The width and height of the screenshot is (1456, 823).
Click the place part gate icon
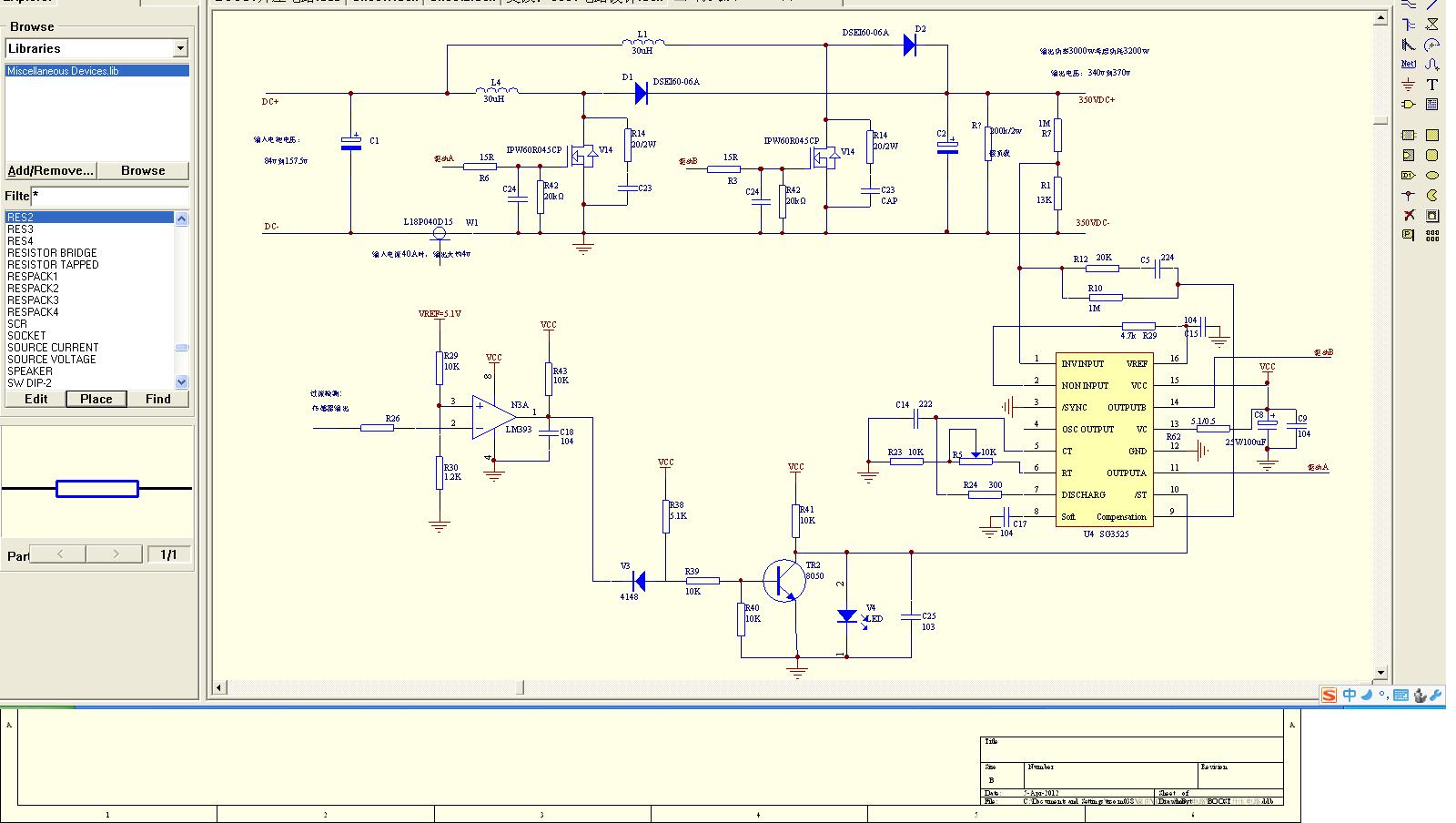click(1408, 105)
